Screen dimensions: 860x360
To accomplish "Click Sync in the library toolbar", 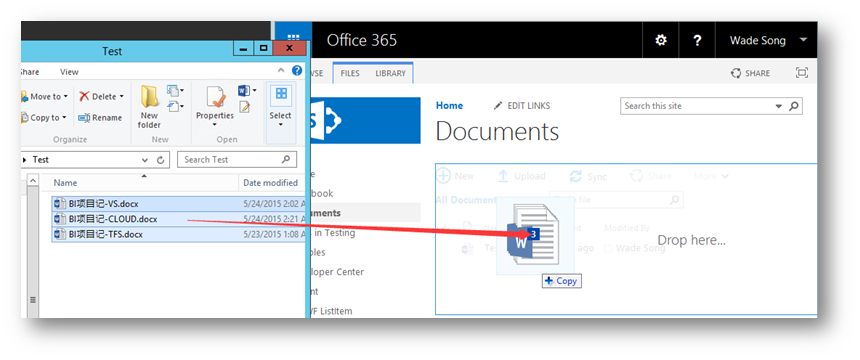I will (588, 176).
